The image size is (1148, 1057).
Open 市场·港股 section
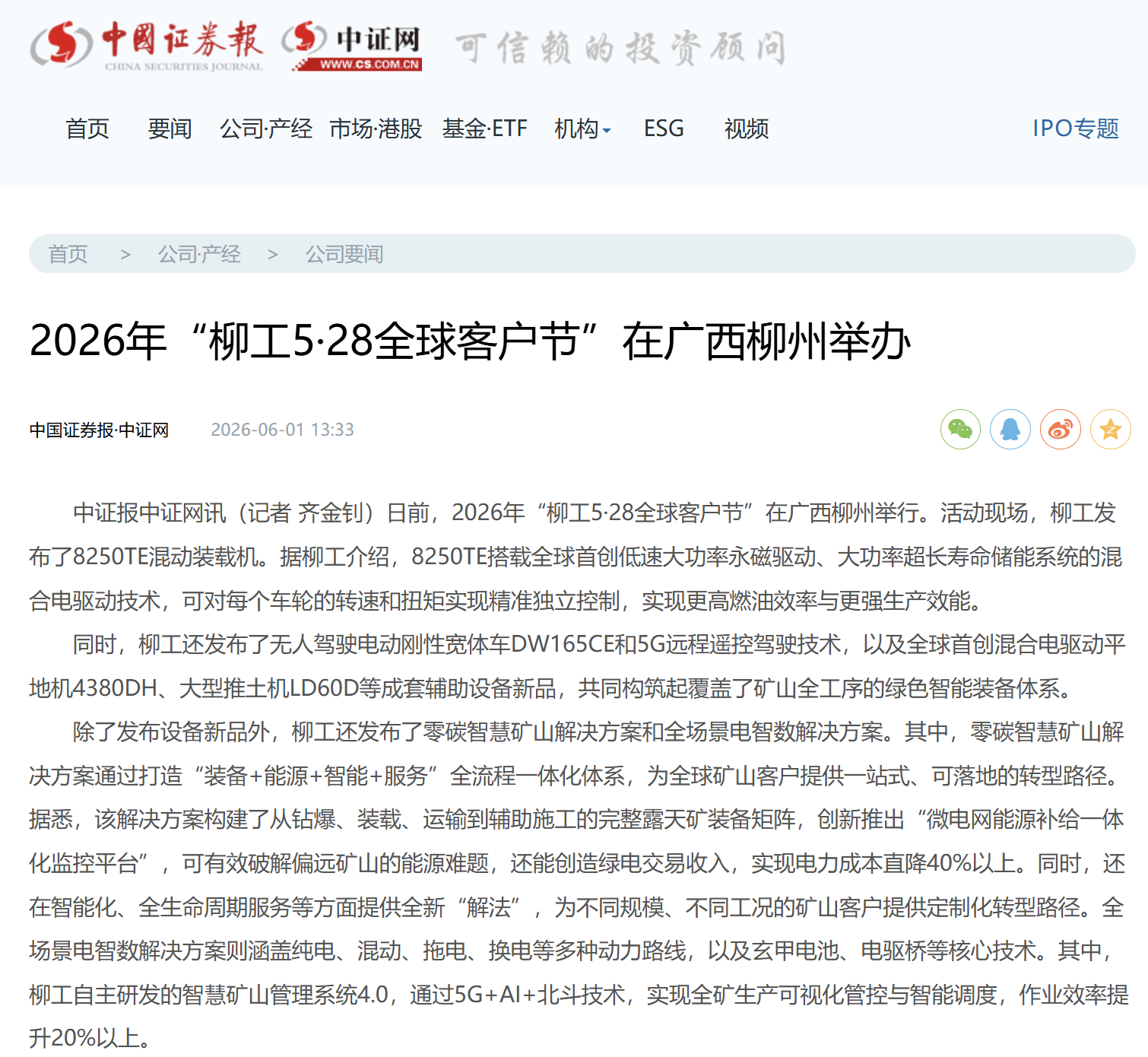[376, 129]
